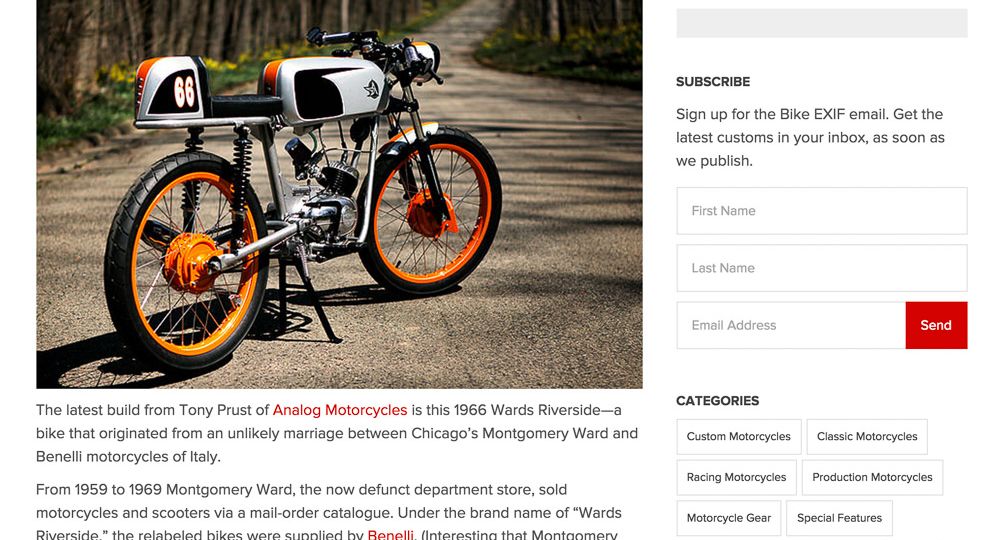
Task: Open the Production Motorcycles category
Action: [872, 478]
